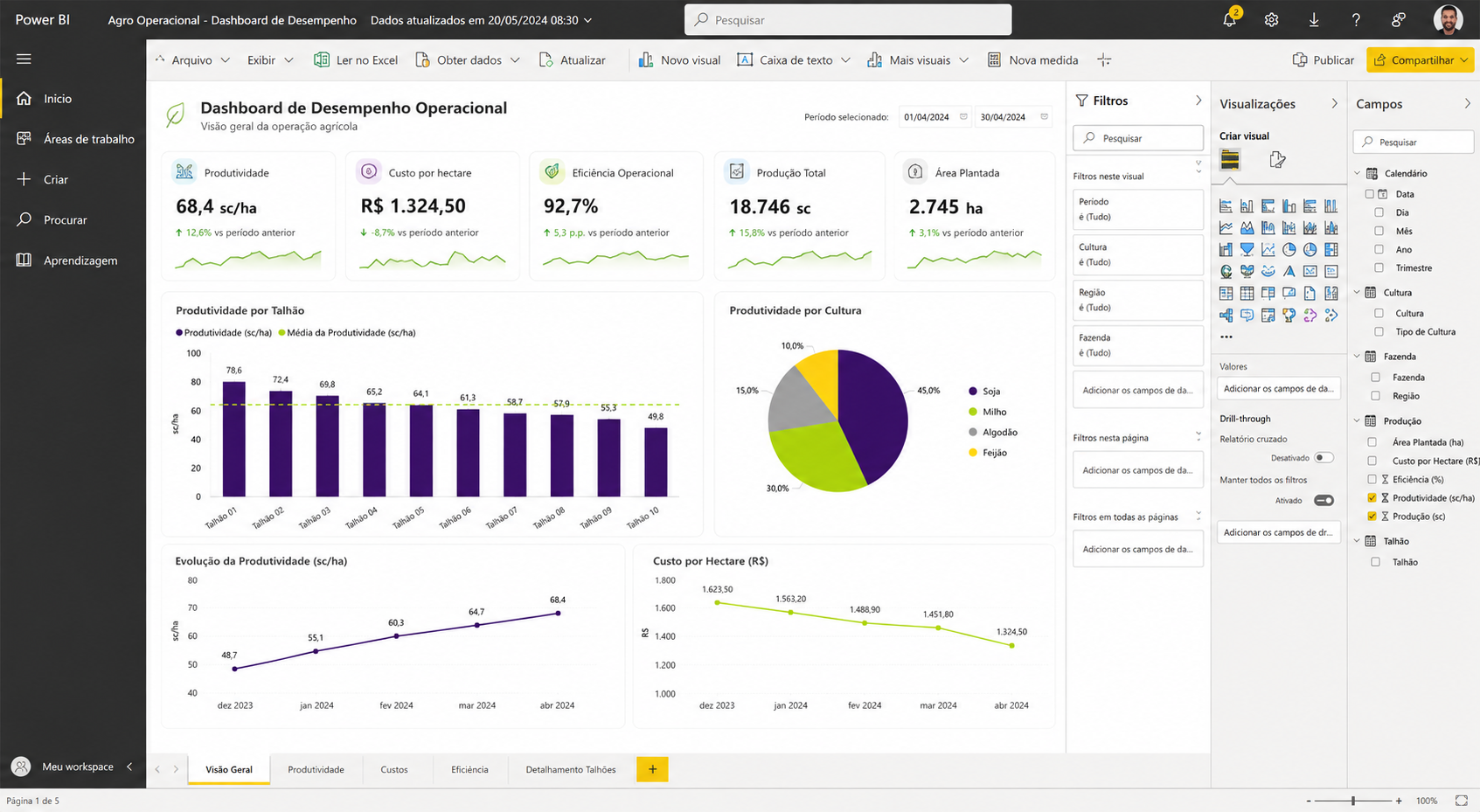
Task: Select the matrix grid visual icon
Action: tap(1247, 293)
